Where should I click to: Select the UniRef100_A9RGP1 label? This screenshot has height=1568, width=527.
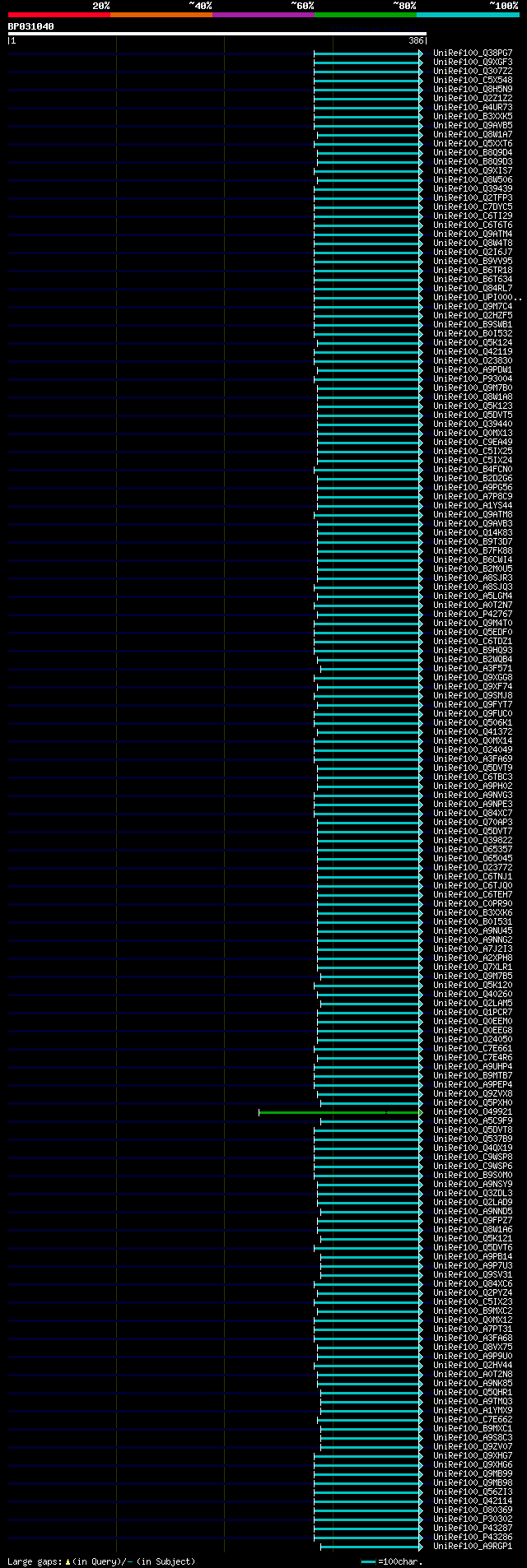pos(473,1546)
